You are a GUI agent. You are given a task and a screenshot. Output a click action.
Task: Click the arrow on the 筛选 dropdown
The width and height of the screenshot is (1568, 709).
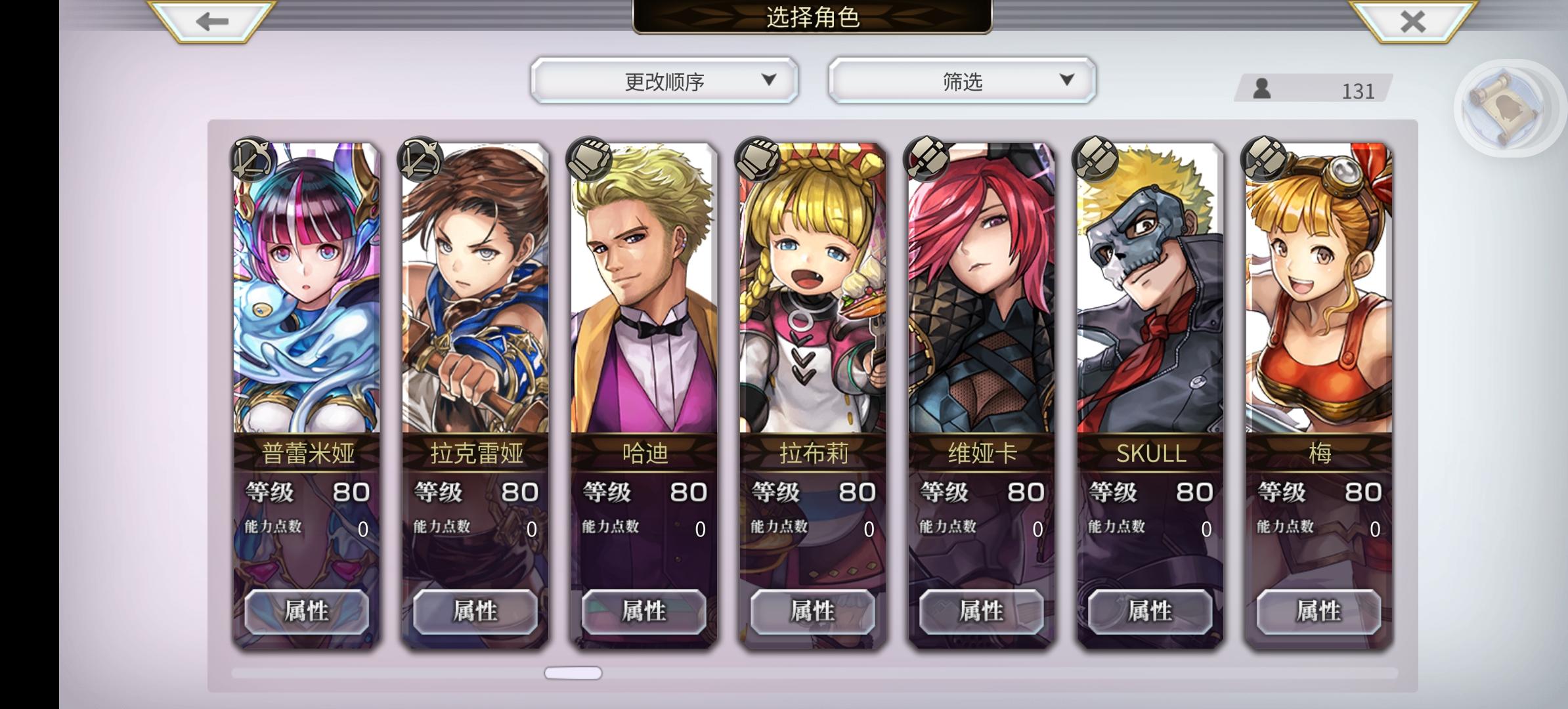[1066, 80]
